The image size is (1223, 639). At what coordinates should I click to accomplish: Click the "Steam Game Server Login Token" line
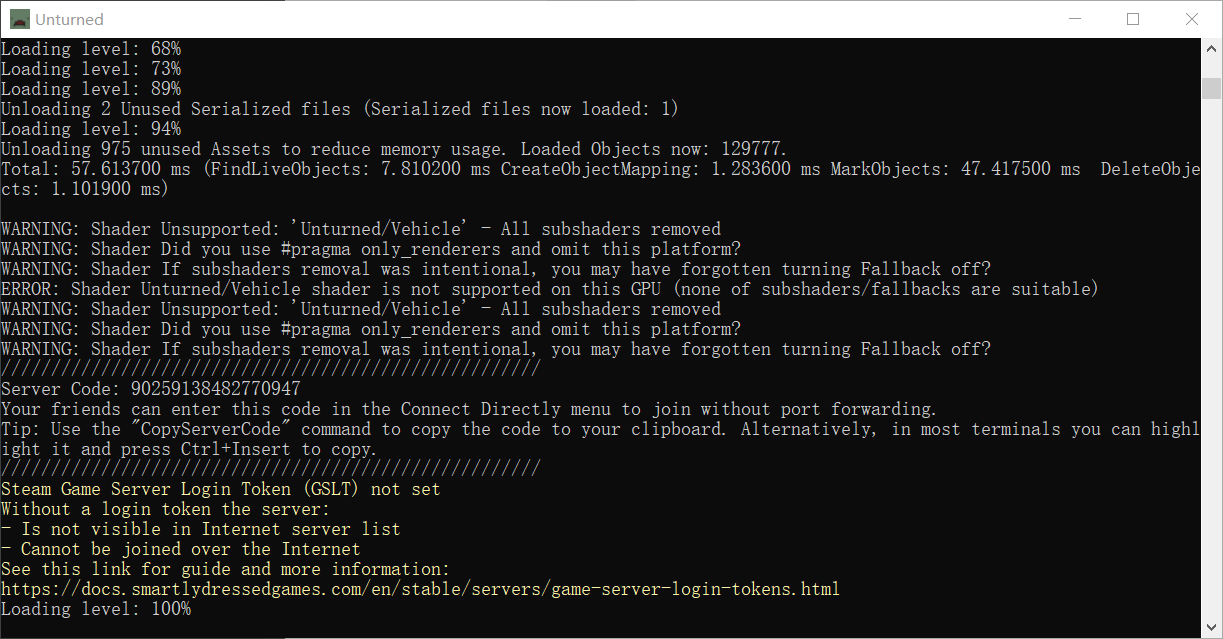point(221,489)
